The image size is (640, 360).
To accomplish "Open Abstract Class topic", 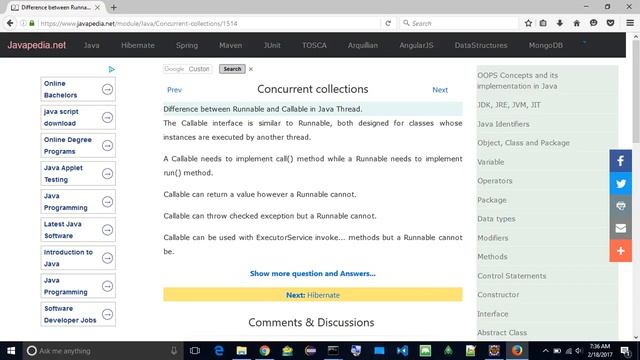I will (x=502, y=332).
